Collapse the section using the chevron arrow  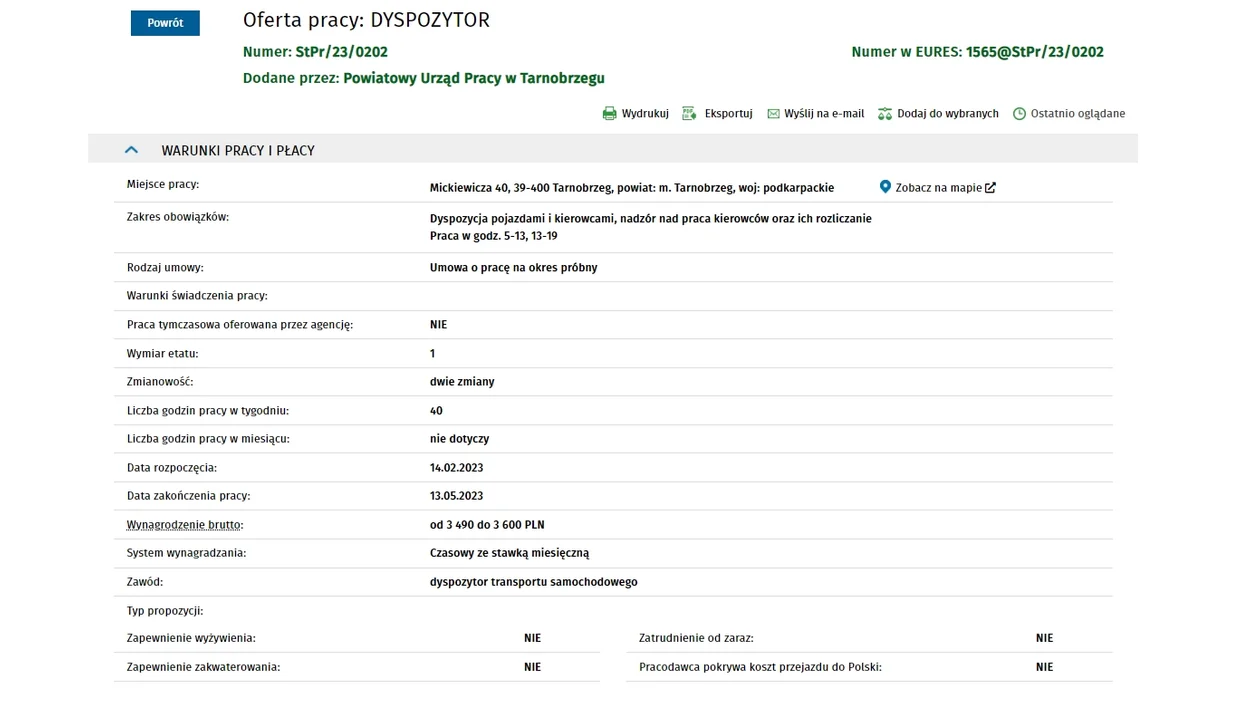131,150
